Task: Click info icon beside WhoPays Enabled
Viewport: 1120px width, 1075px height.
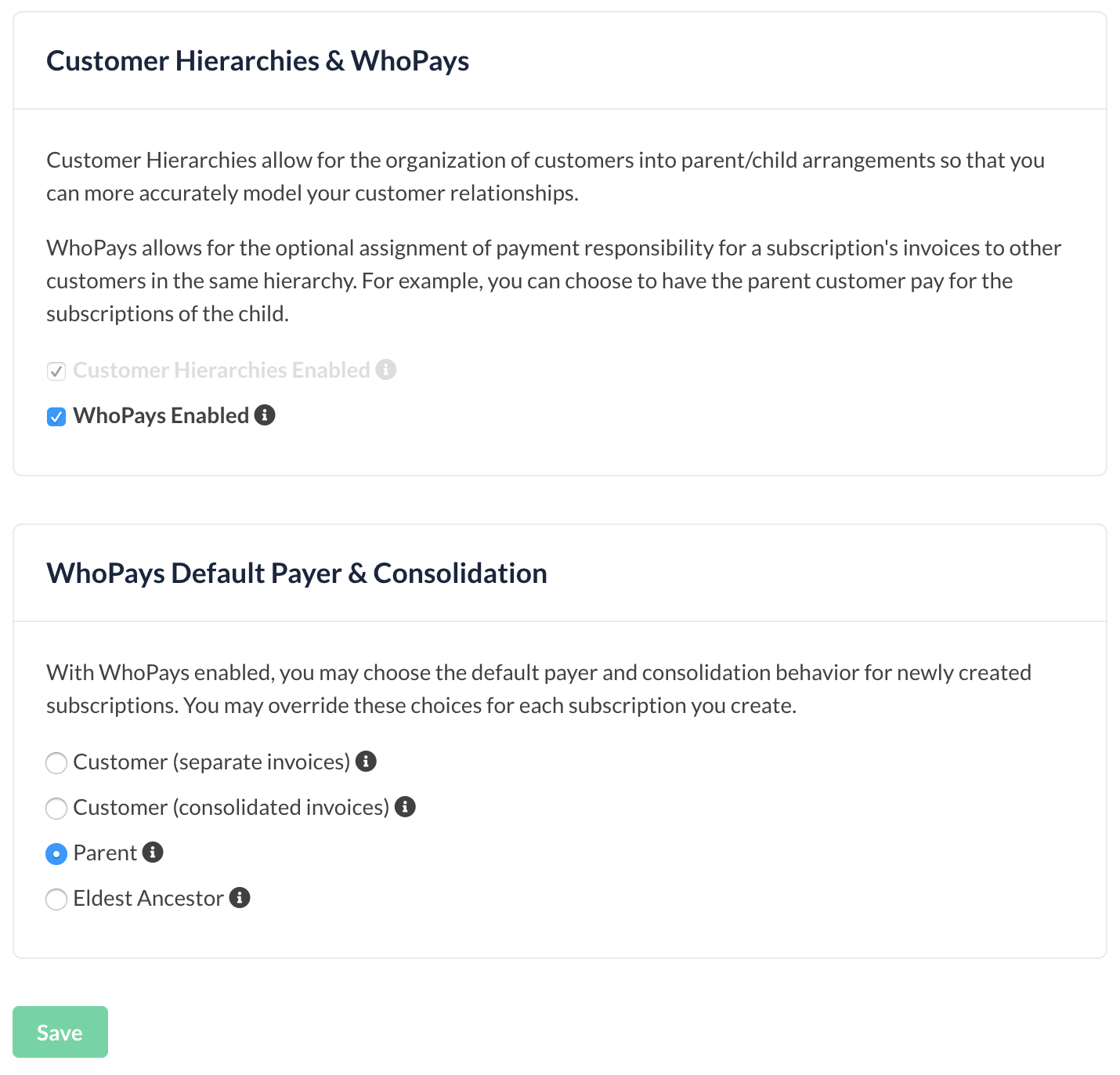Action: [x=265, y=415]
